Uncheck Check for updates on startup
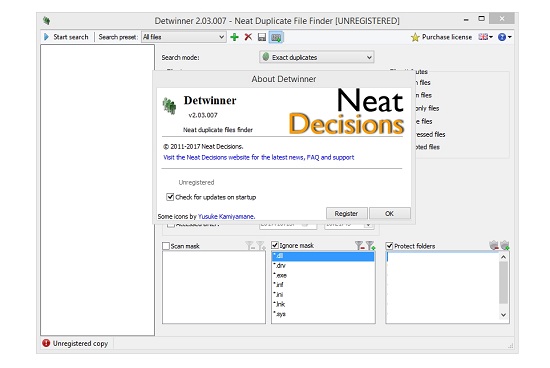The height and width of the screenshot is (368, 550). [170, 197]
